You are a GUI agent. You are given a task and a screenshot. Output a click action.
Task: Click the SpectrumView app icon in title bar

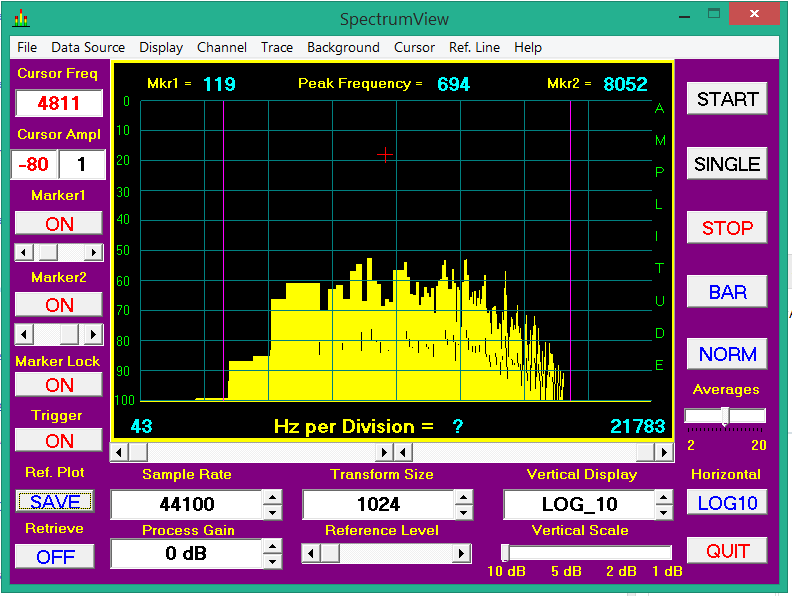[20, 19]
